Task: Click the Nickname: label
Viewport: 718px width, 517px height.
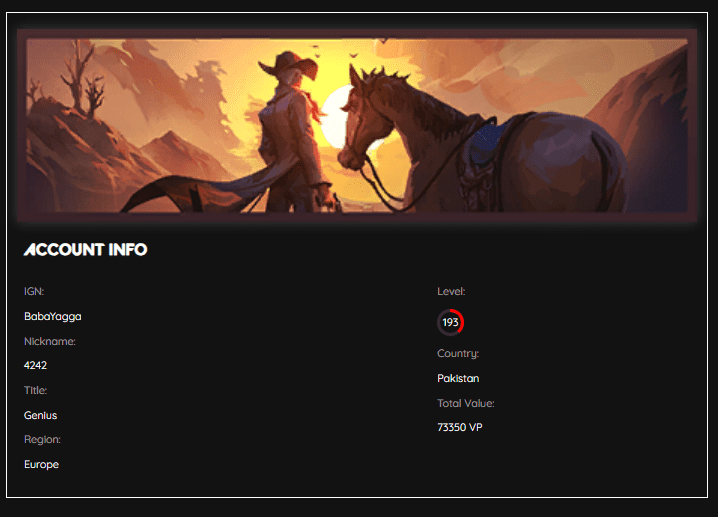Action: coord(49,341)
